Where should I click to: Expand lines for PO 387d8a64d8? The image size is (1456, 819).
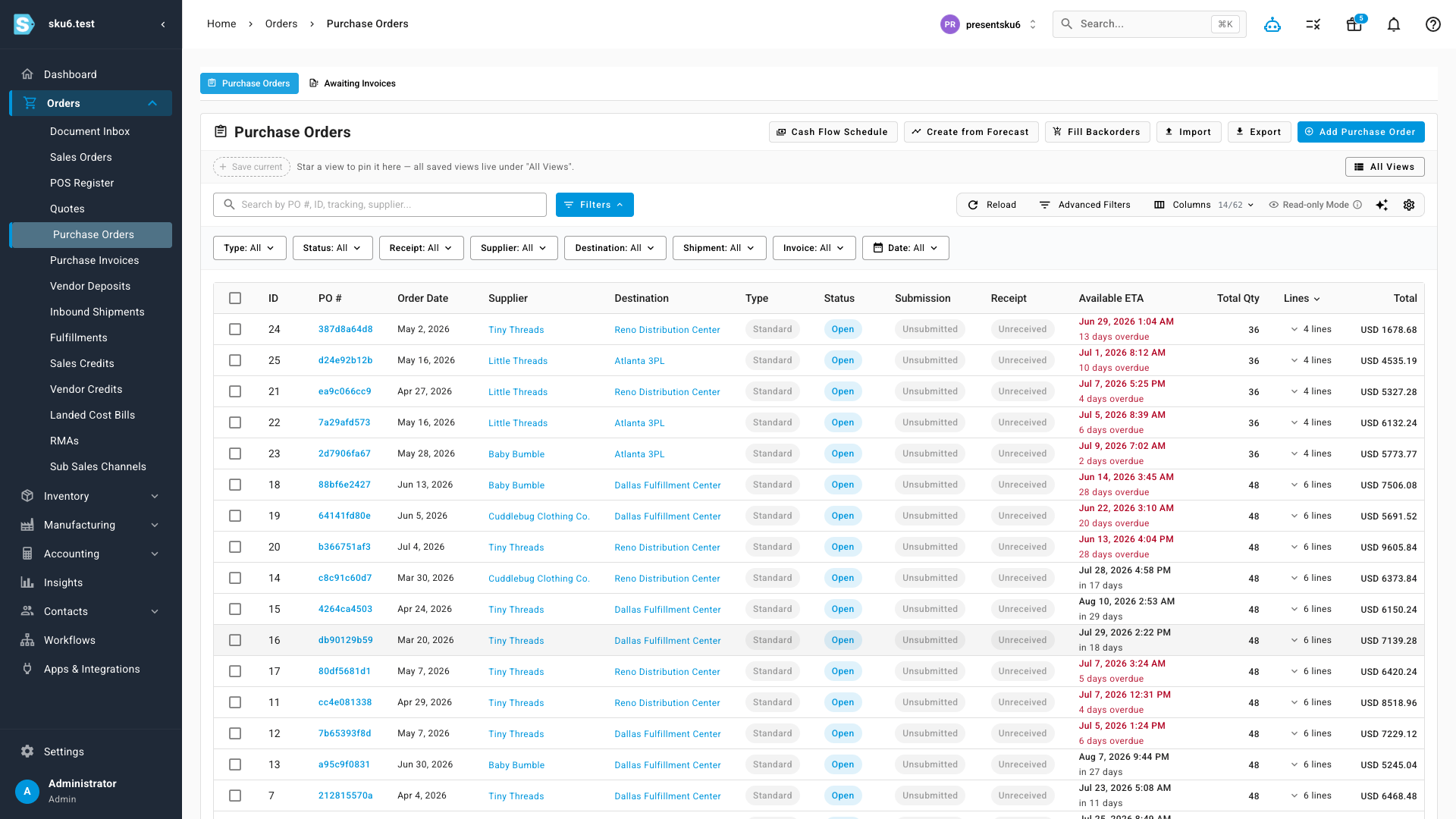coord(1310,329)
